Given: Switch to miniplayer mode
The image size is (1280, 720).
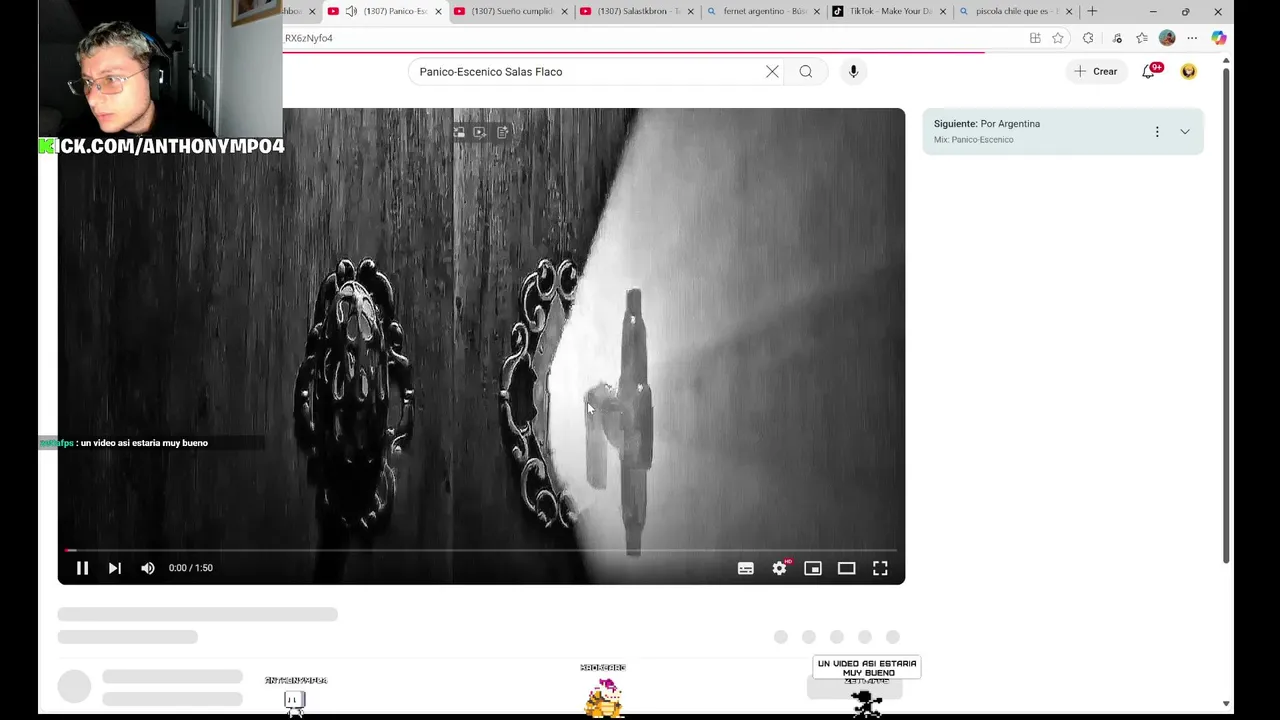Looking at the screenshot, I should [x=813, y=568].
